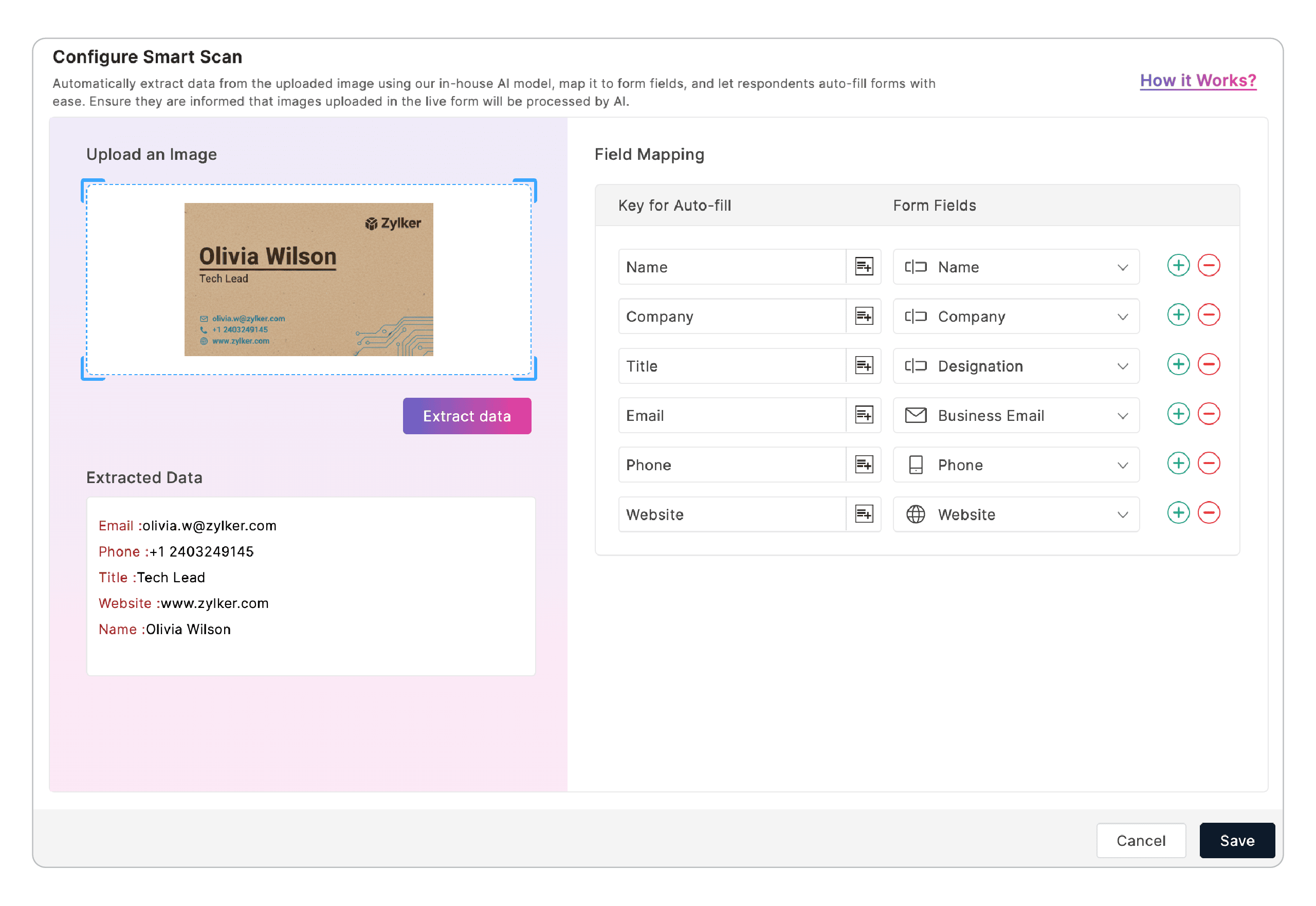This screenshot has height=906, width=1316.
Task: Open the Business Email field dropdown
Action: (x=1015, y=416)
